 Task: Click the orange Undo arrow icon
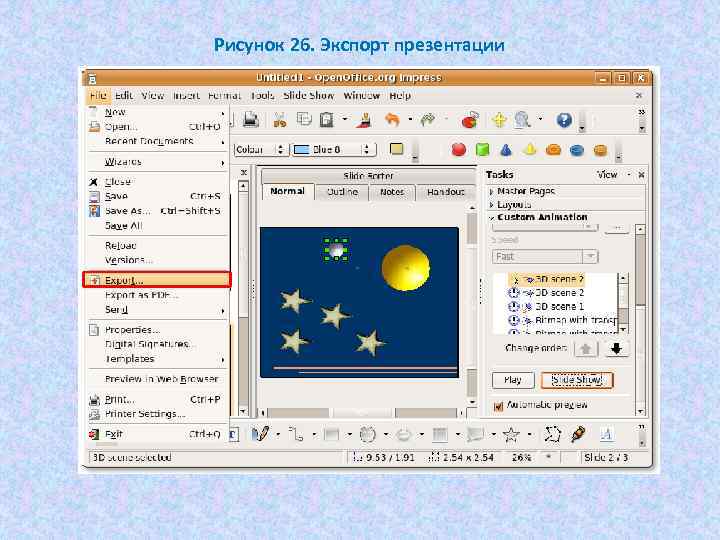(x=392, y=120)
